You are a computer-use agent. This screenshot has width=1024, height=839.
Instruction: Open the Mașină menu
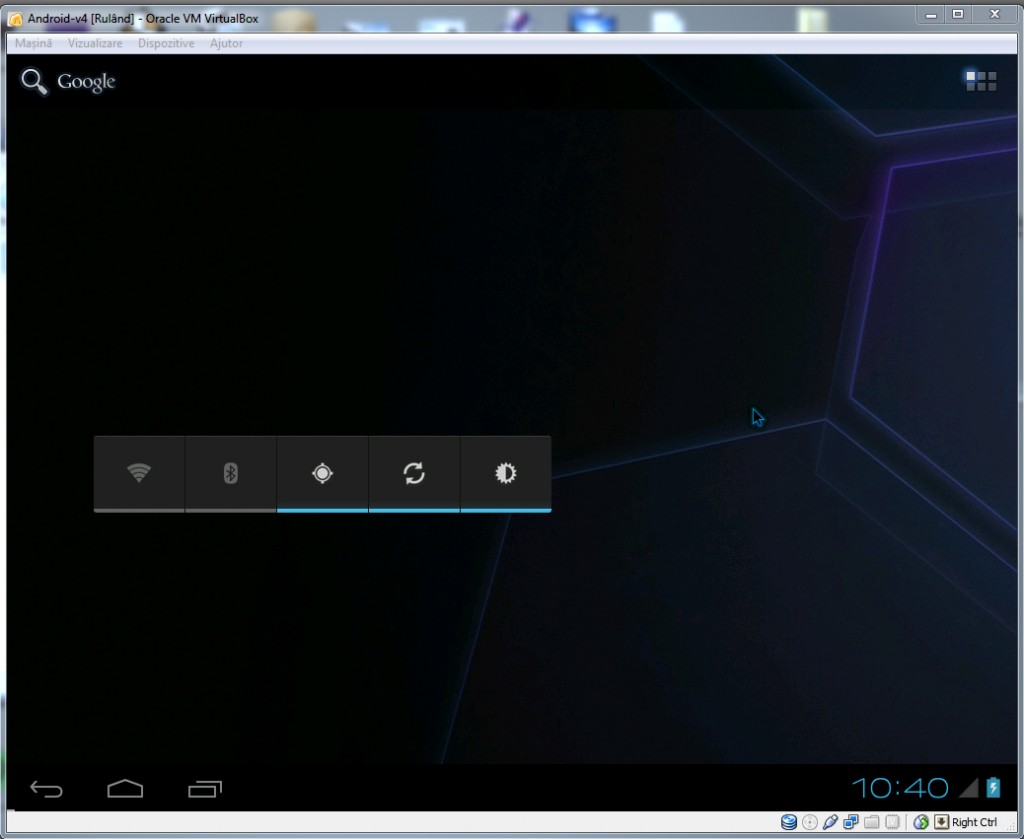(x=33, y=44)
